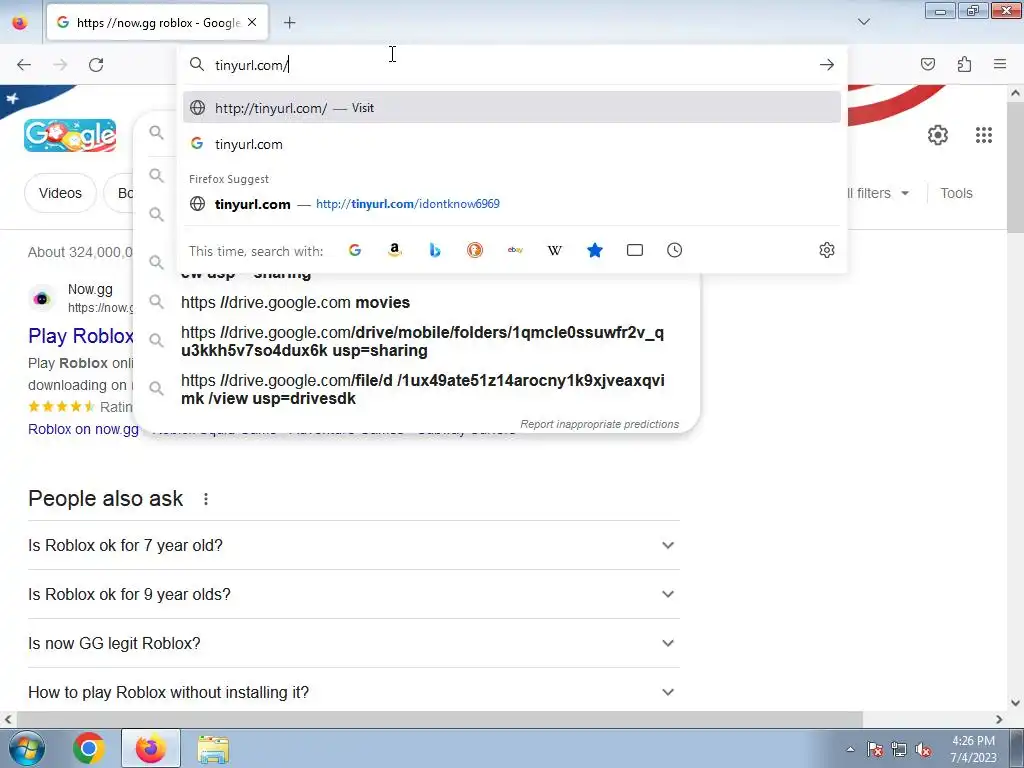Click the Google holiday doodle logo
1024x768 pixels.
[x=70, y=135]
